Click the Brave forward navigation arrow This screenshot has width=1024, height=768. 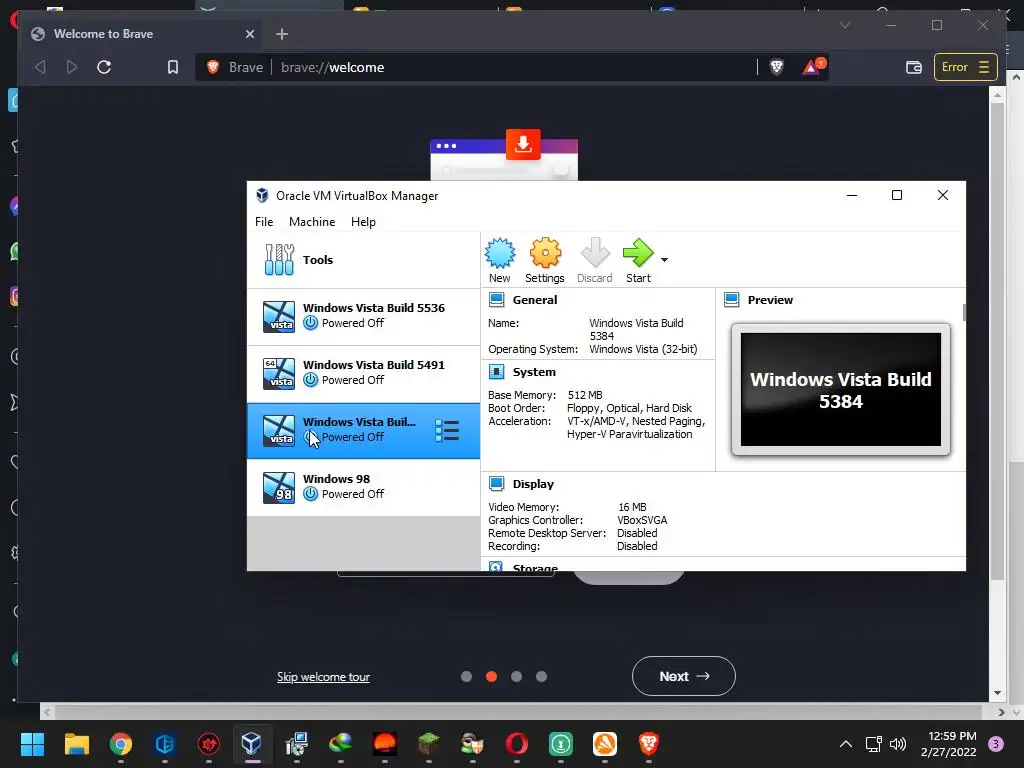[72, 67]
